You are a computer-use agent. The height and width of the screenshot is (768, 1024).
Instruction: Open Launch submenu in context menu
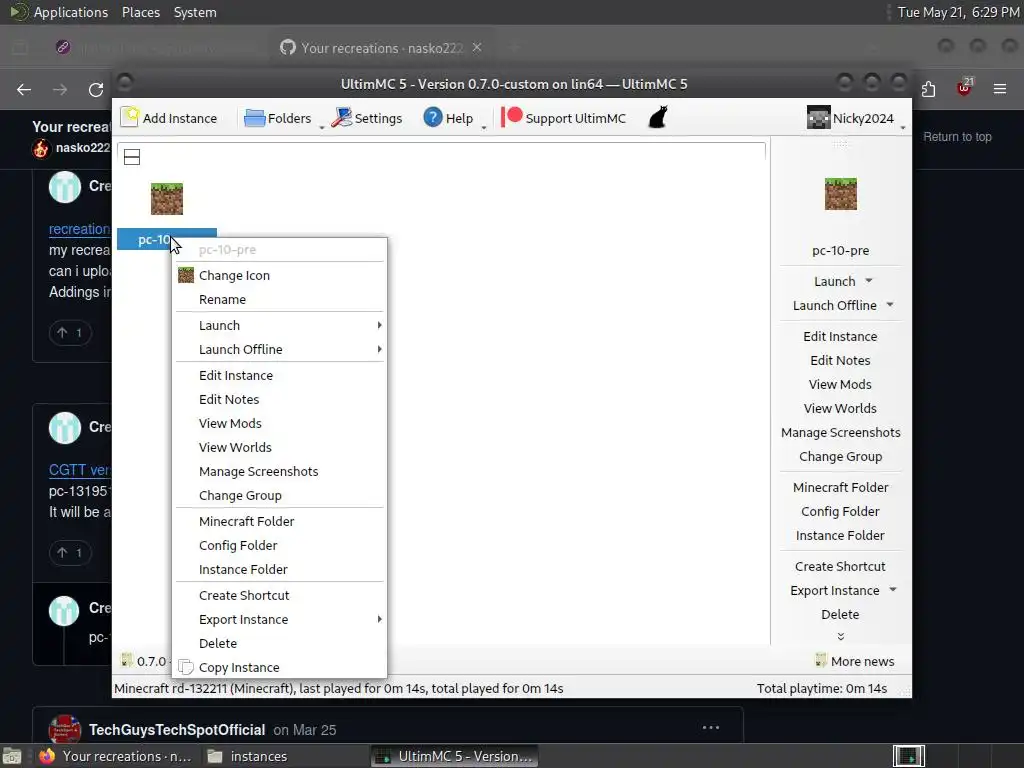279,325
